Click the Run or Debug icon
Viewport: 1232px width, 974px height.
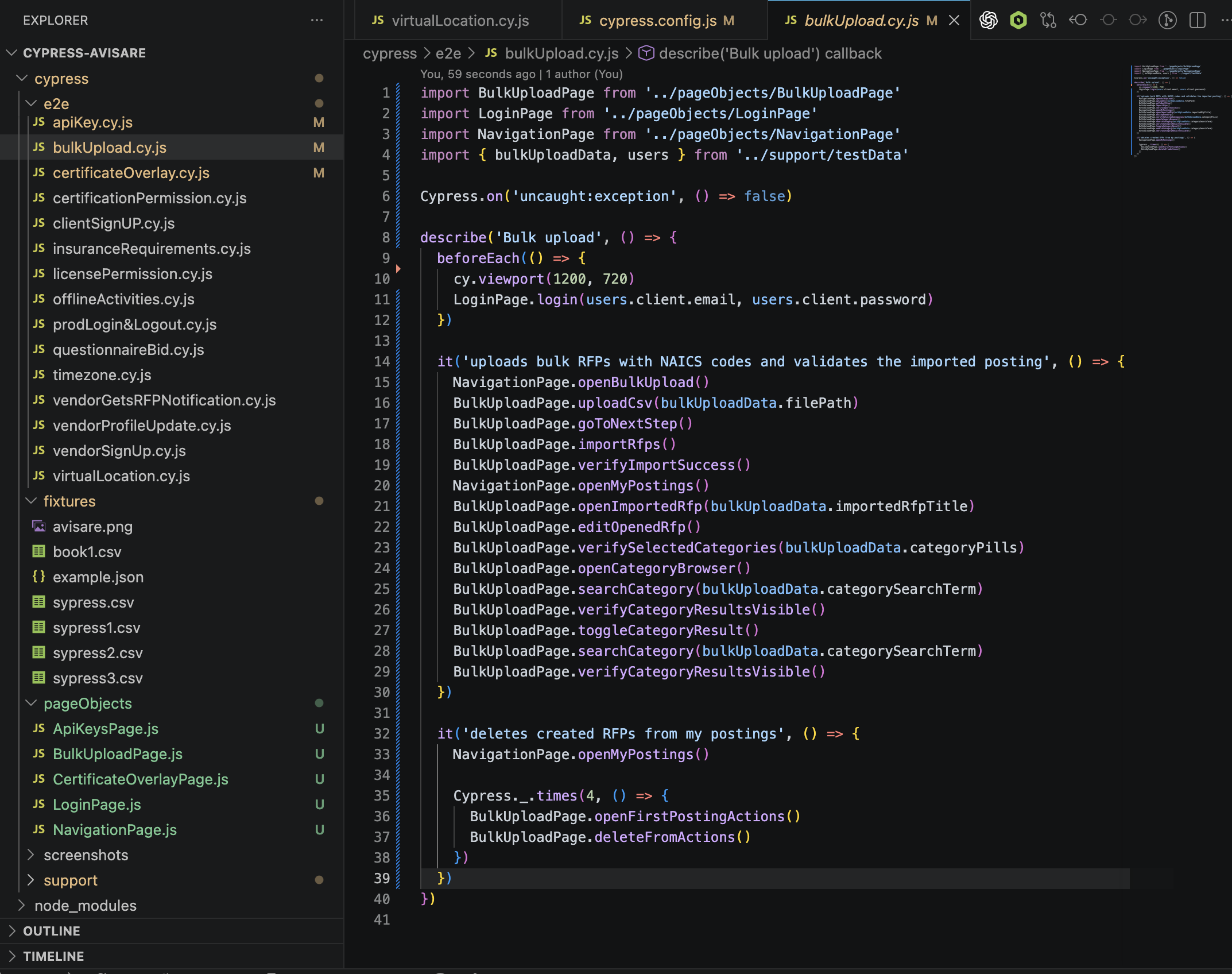tap(1168, 20)
